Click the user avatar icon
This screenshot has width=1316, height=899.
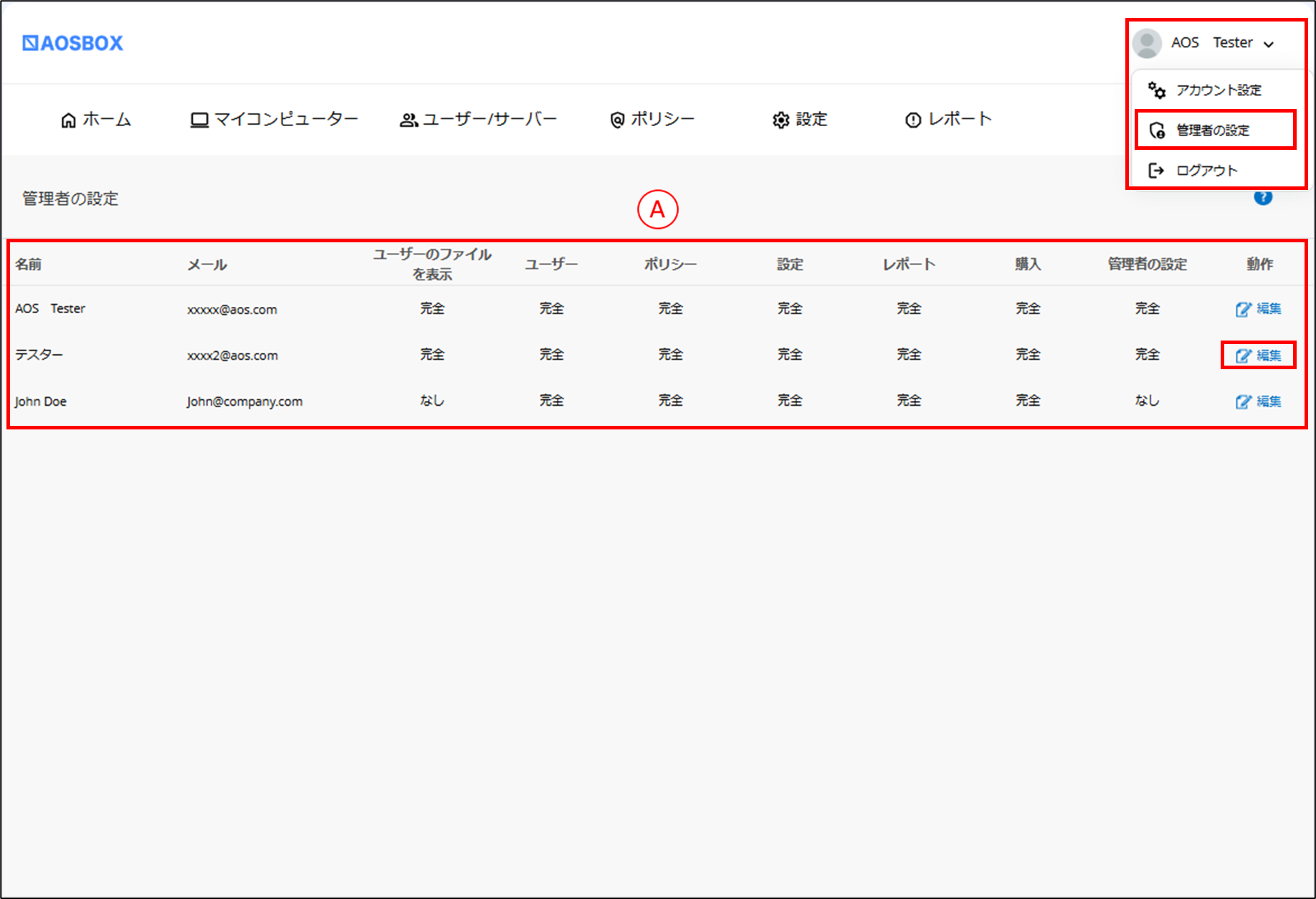pyautogui.click(x=1147, y=43)
